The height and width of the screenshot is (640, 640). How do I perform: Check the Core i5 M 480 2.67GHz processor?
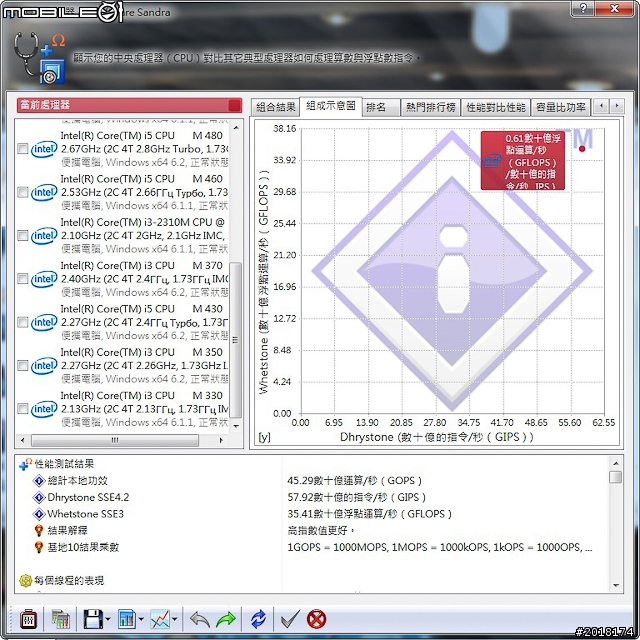click(x=23, y=149)
